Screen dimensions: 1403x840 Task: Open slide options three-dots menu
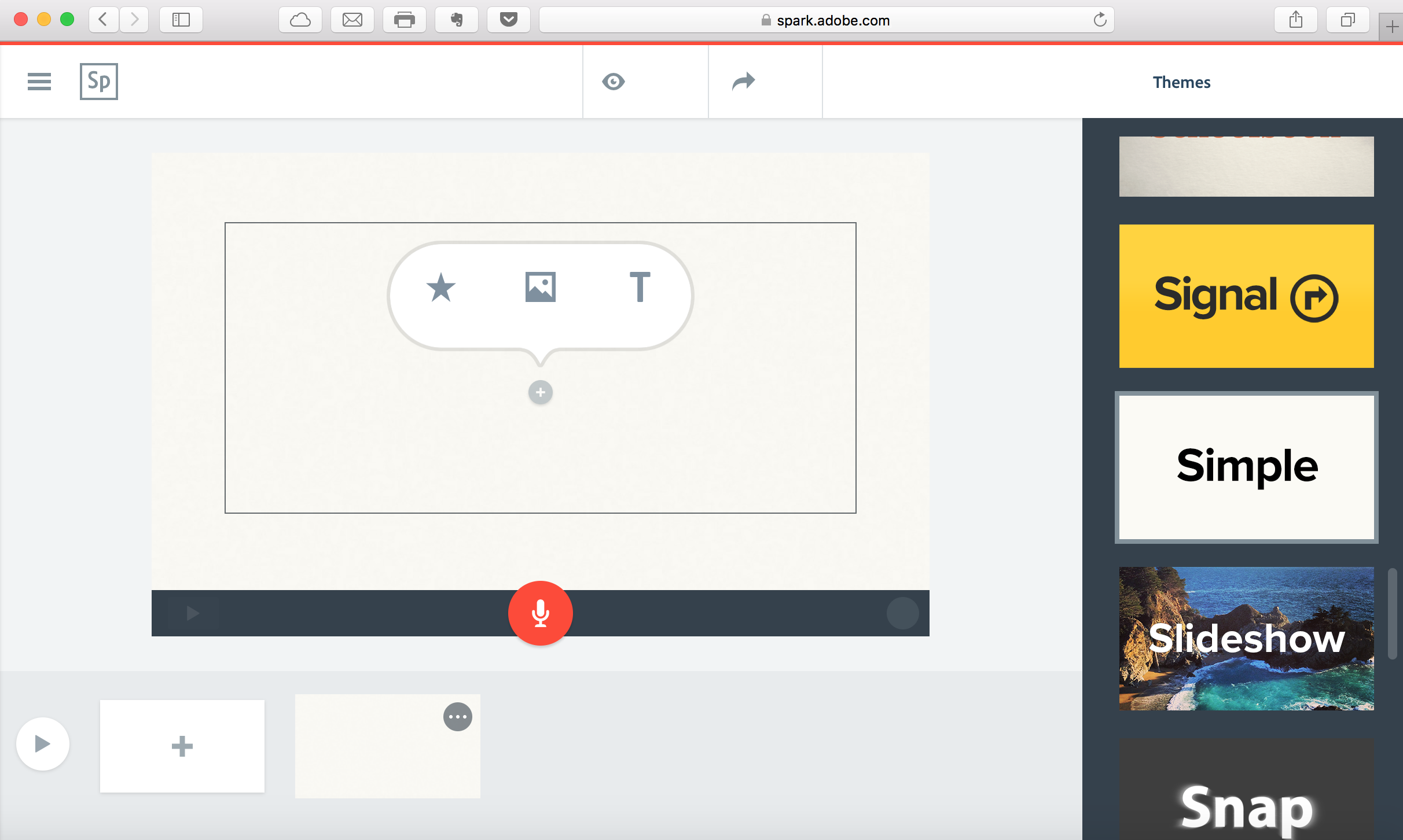coord(457,717)
